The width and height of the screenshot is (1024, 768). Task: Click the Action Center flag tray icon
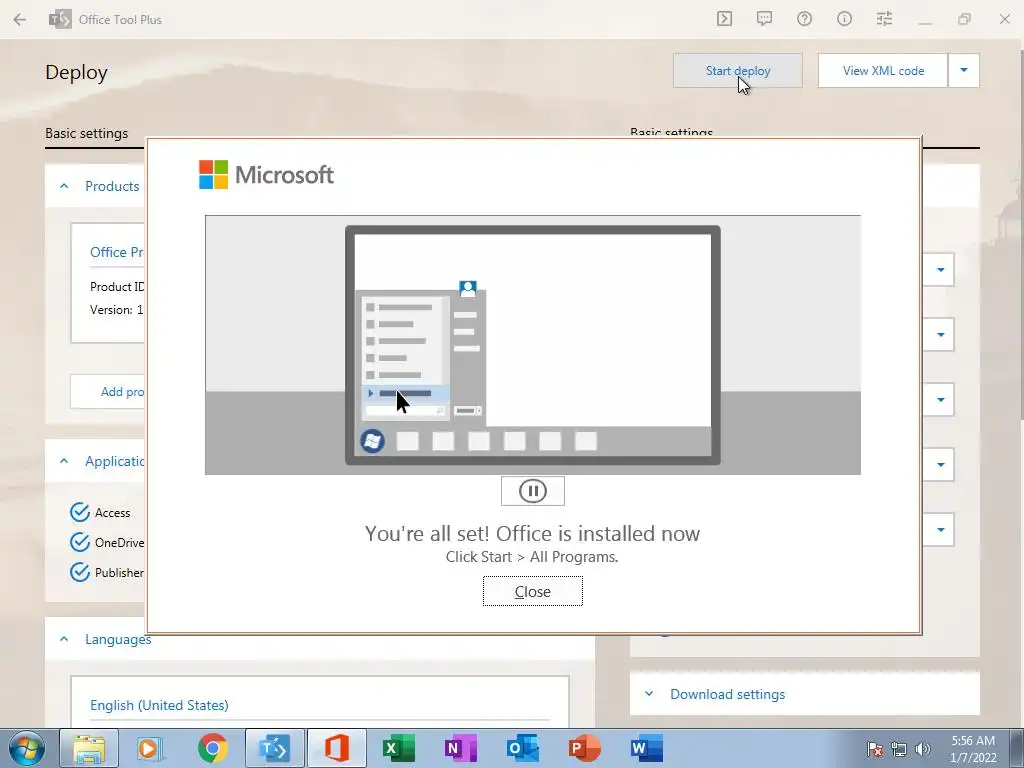[x=875, y=749]
